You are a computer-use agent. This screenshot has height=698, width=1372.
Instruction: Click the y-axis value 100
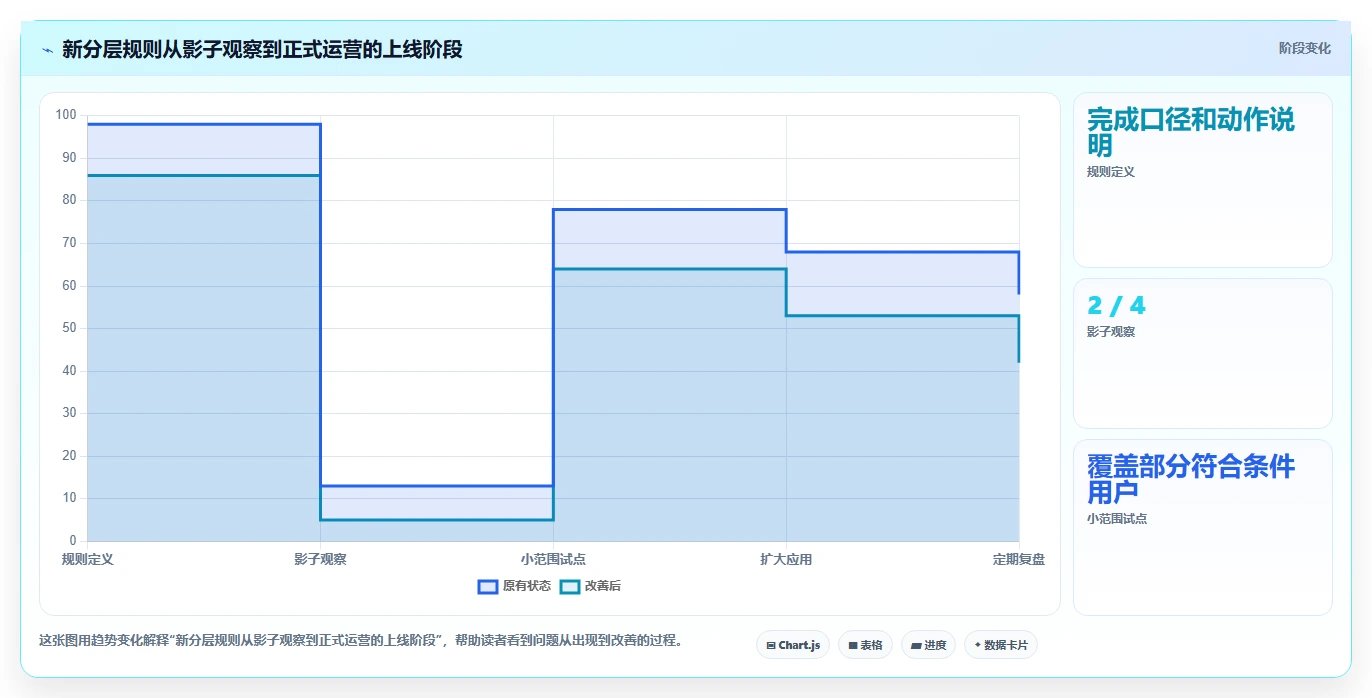66,115
